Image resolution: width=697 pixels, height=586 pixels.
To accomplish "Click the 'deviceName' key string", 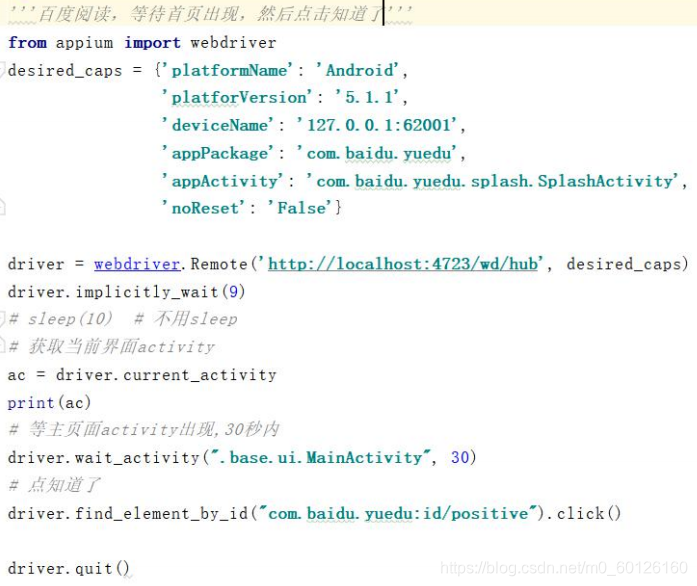I will [218, 125].
